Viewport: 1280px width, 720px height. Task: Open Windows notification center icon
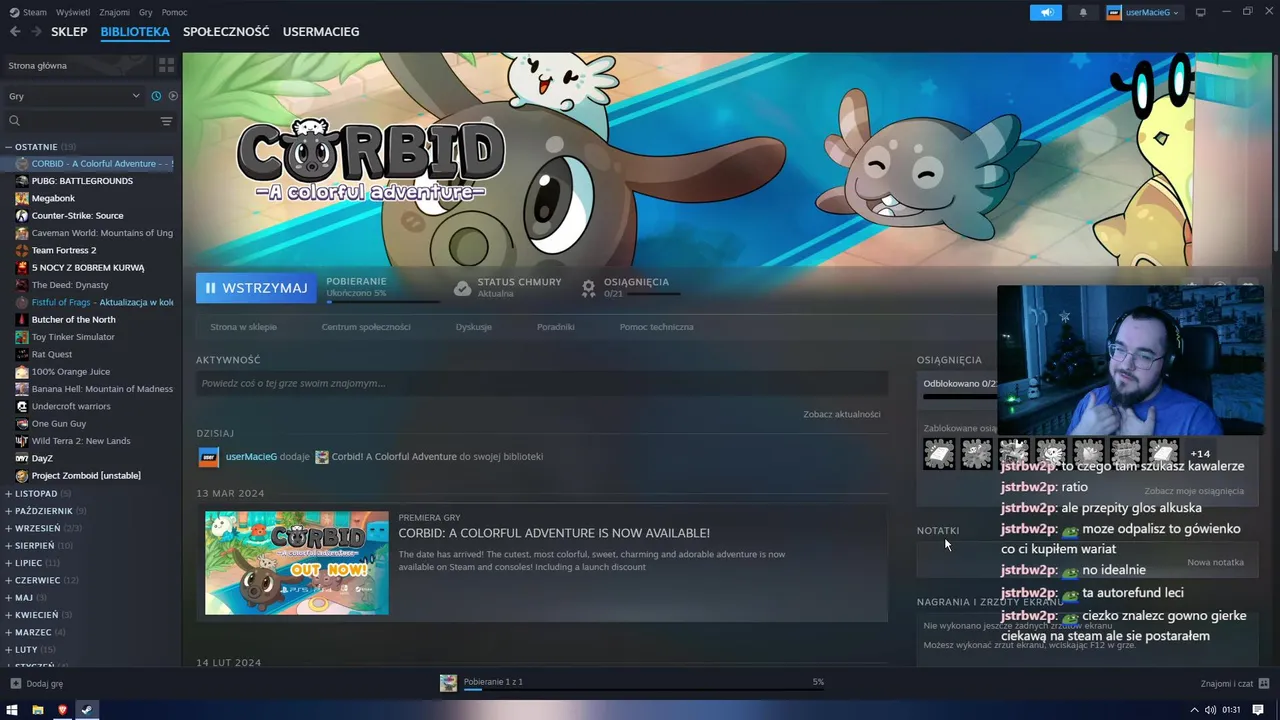coord(1258,710)
